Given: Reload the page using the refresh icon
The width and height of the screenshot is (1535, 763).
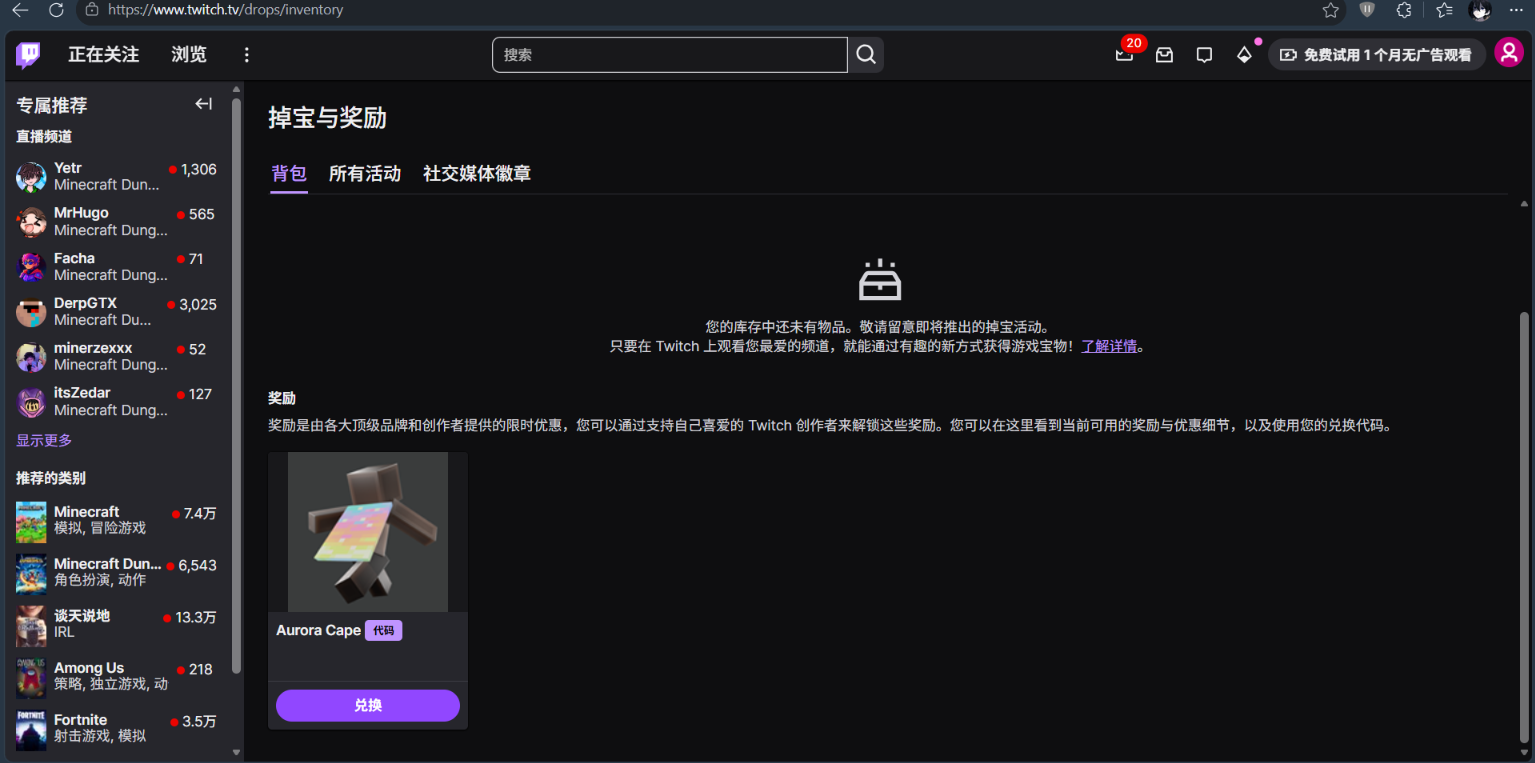Looking at the screenshot, I should tap(56, 10).
